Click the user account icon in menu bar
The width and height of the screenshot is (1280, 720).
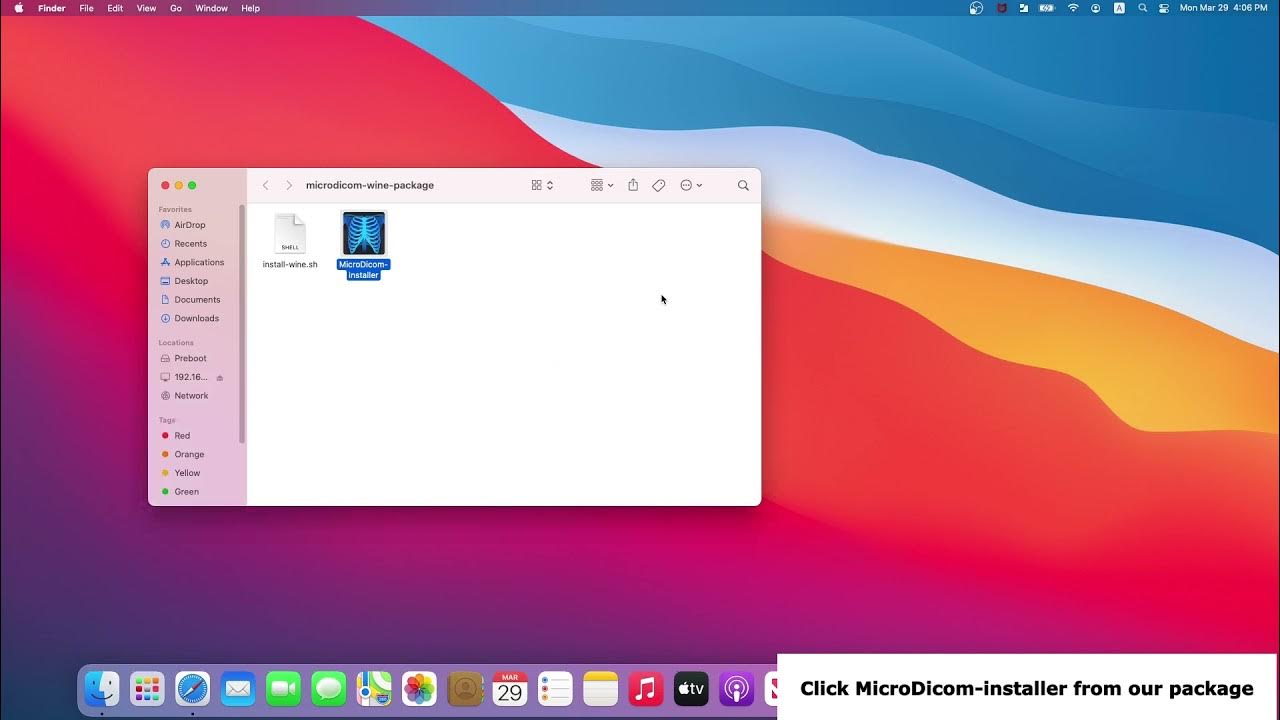point(1096,8)
